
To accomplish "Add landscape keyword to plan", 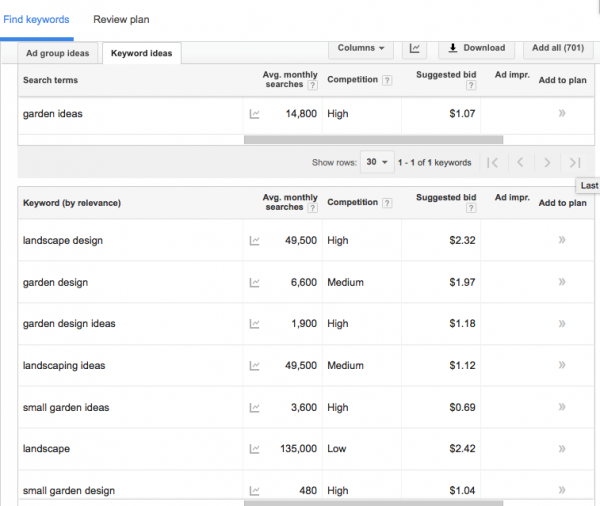I will tap(562, 449).
